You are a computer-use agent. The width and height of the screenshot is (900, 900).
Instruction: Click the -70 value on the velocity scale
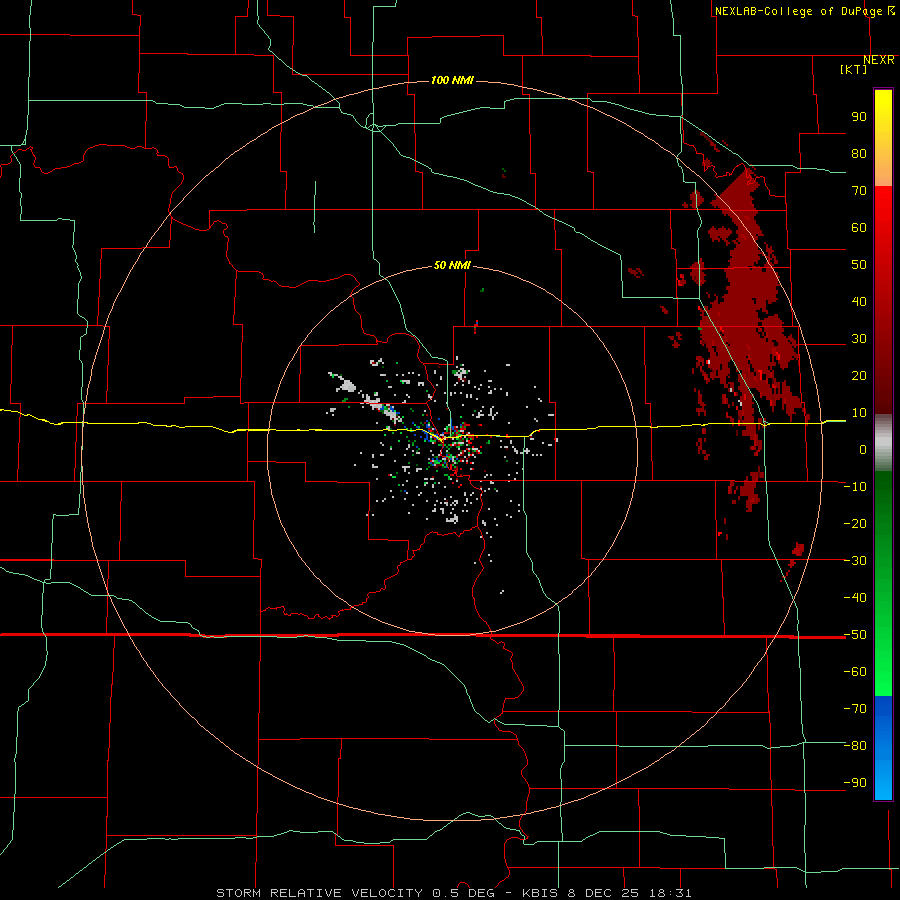pyautogui.click(x=855, y=709)
